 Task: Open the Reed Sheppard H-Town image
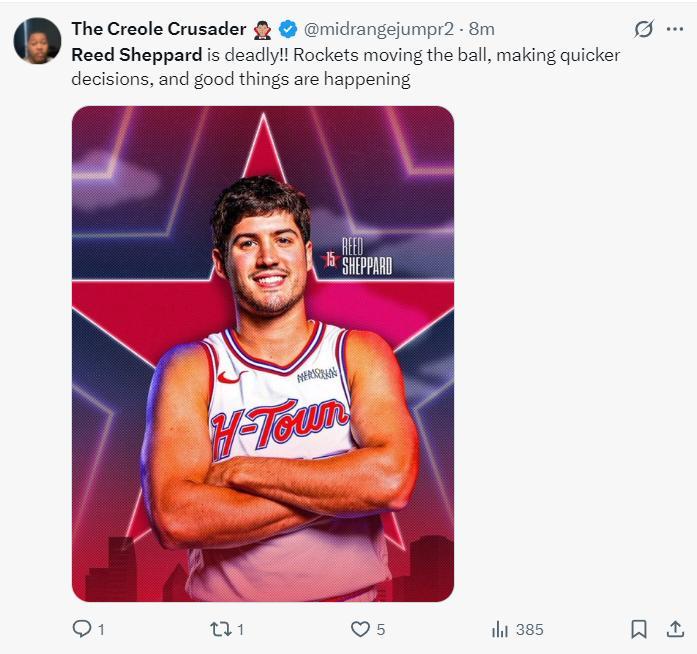click(263, 354)
